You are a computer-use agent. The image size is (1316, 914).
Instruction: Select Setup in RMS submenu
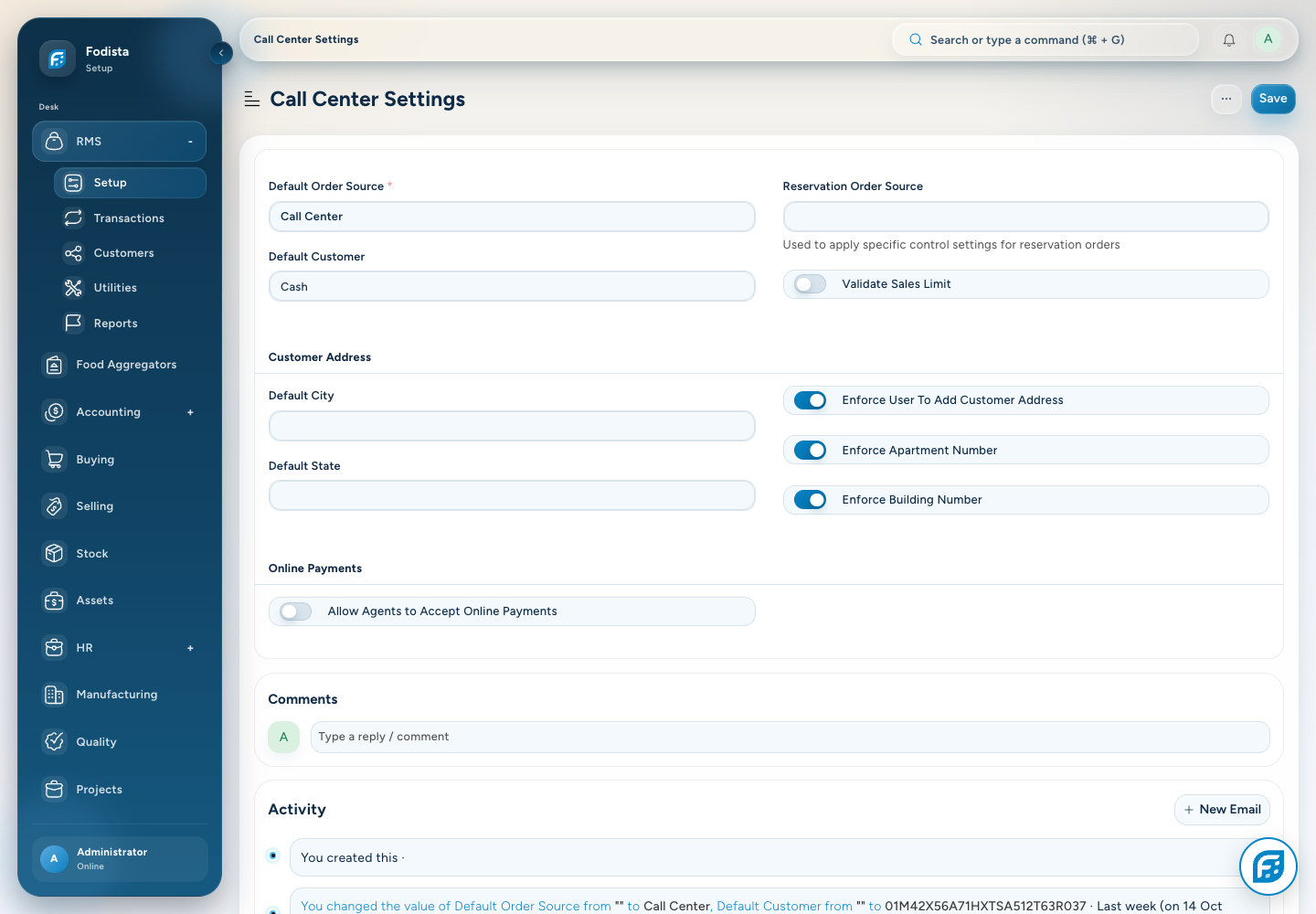click(x=130, y=183)
